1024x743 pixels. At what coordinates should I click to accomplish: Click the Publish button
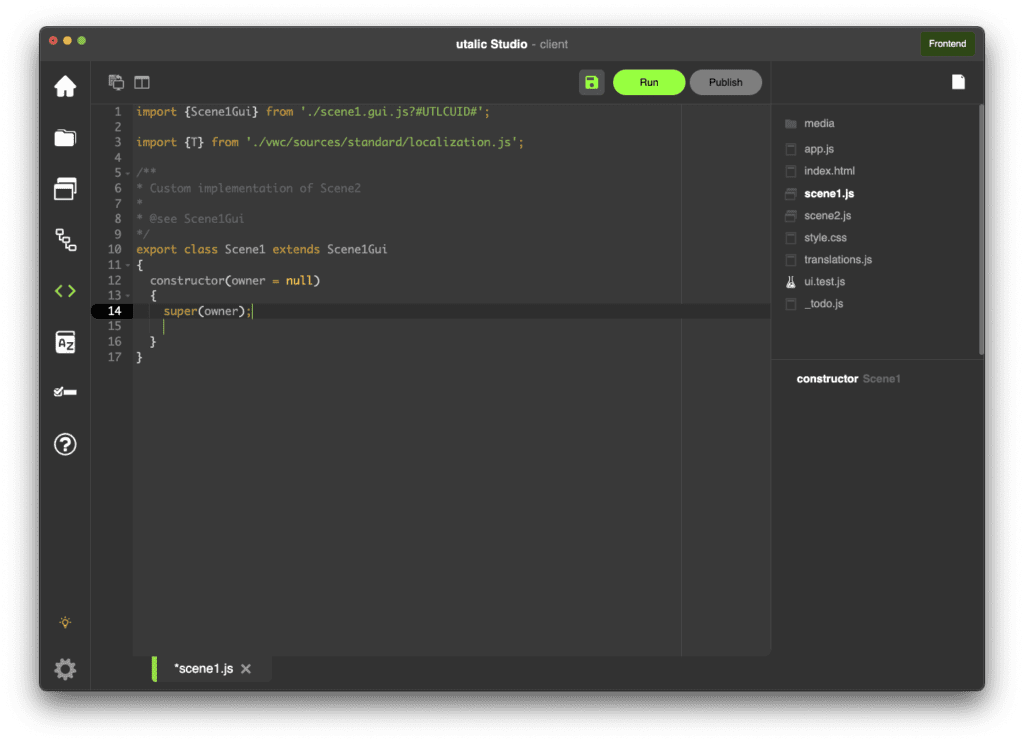tap(725, 82)
